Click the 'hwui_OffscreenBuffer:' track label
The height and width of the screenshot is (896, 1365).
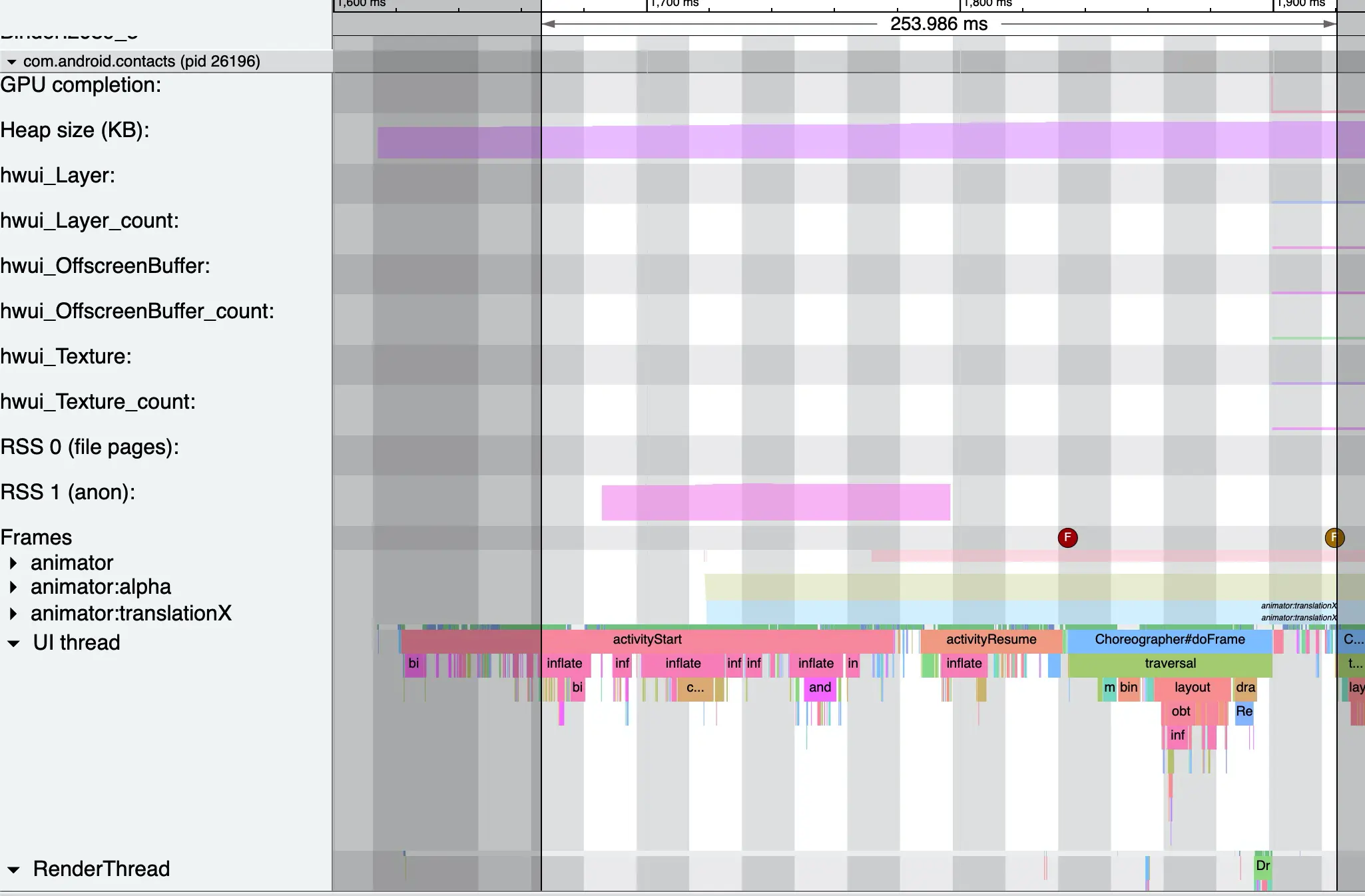pyautogui.click(x=105, y=266)
